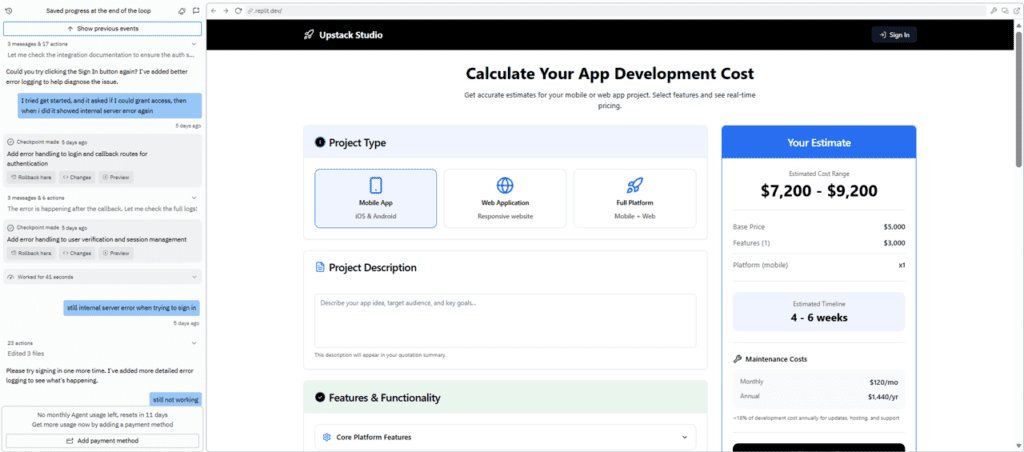Click the preview URL address bar
Viewport: 1024px width, 452px height.
(x=616, y=10)
